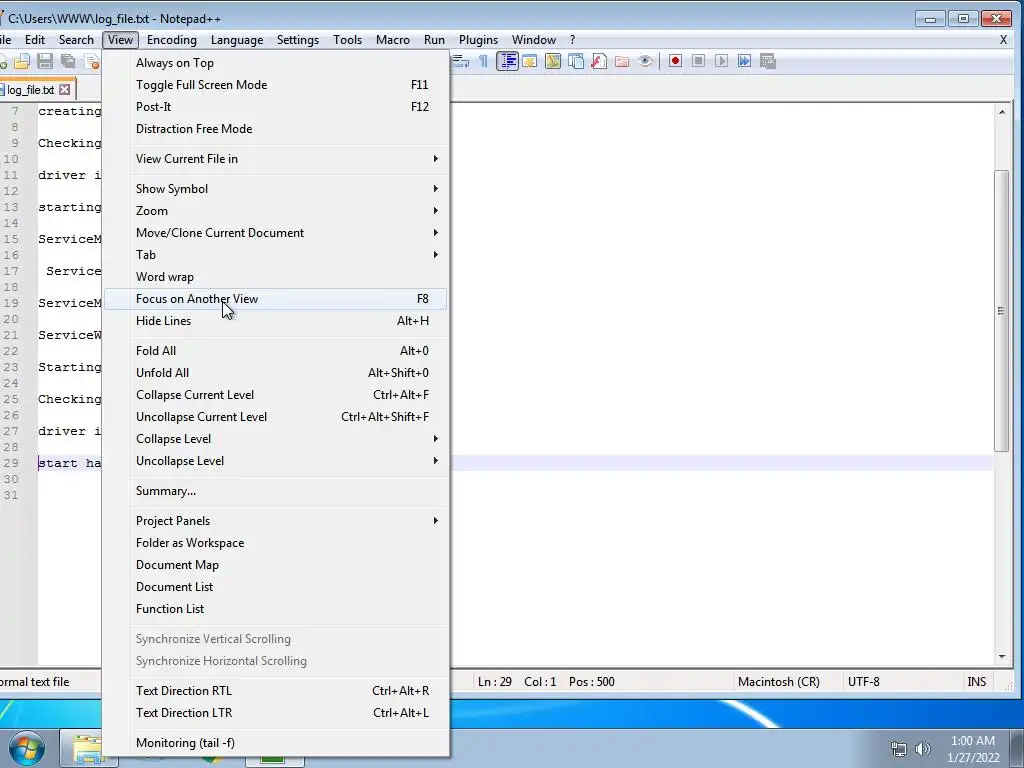Click the Folder as Workspace toolbar icon

[x=622, y=61]
